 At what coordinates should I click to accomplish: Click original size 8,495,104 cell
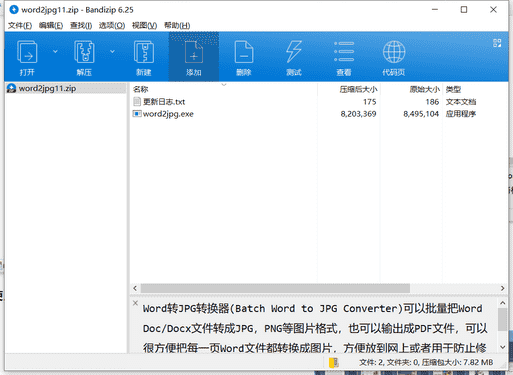click(x=421, y=114)
